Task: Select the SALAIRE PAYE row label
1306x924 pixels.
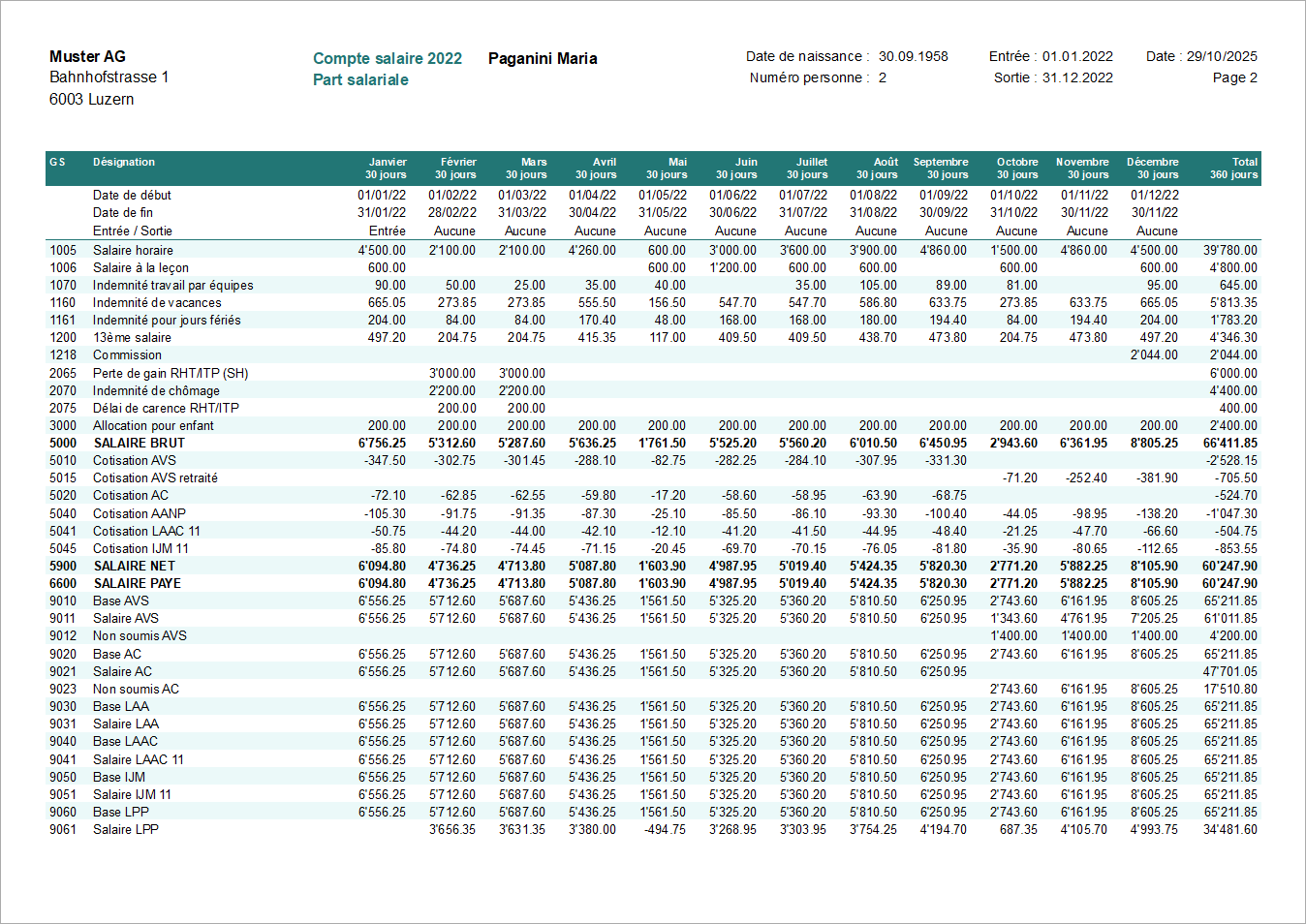Action: point(137,583)
